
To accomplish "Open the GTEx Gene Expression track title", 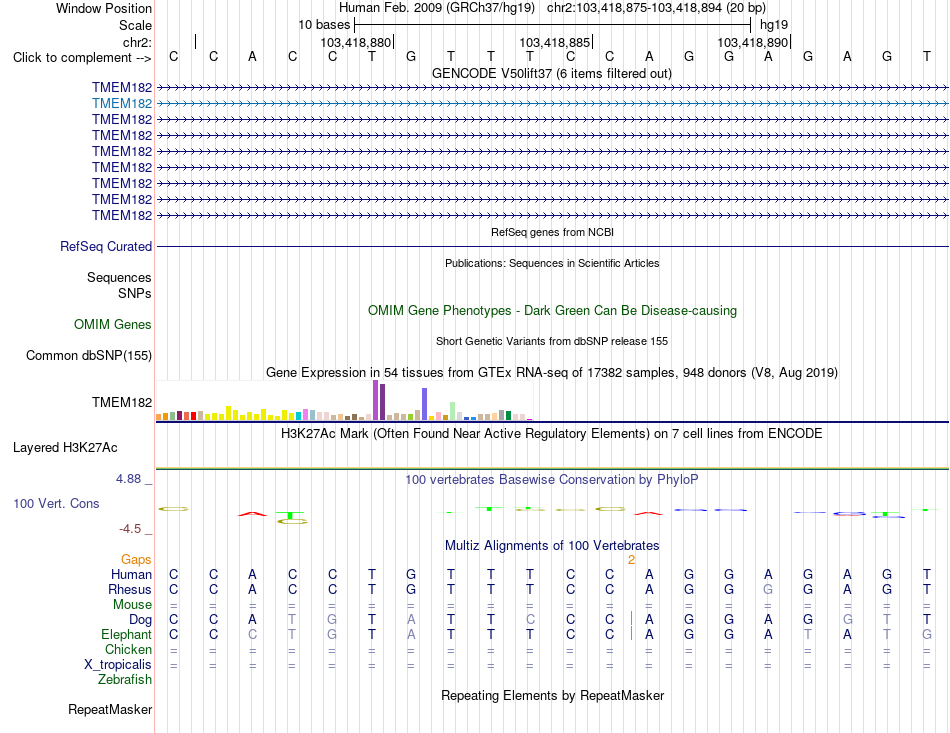I will point(552,373).
